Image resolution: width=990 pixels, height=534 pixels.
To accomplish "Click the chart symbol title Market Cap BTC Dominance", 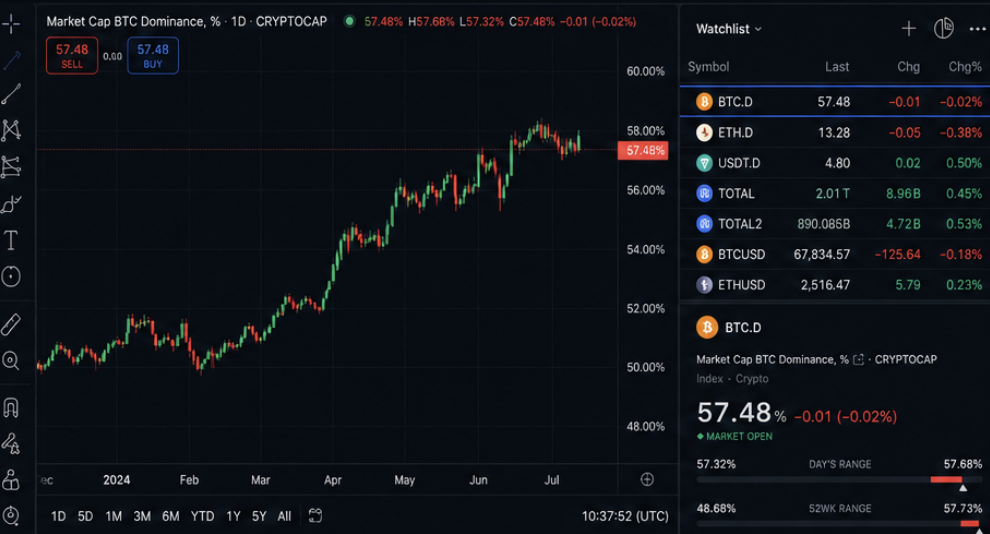I will pos(133,21).
